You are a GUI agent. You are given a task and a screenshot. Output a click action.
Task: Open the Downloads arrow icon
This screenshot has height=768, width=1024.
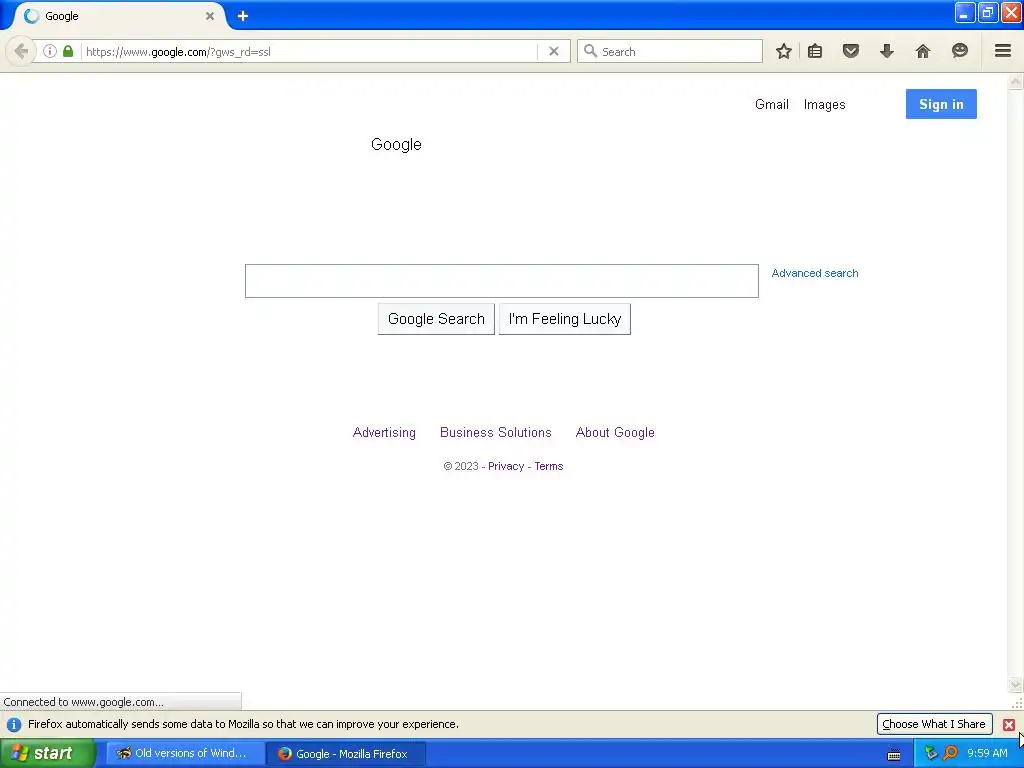tap(886, 51)
